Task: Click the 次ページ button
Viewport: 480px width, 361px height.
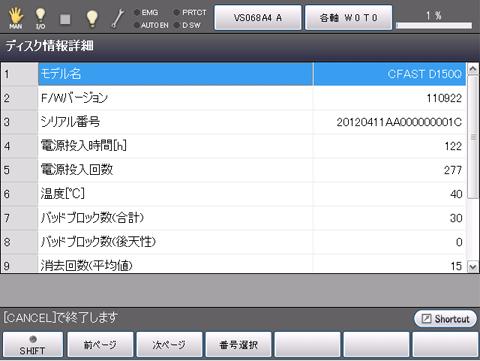Action: pos(169,345)
